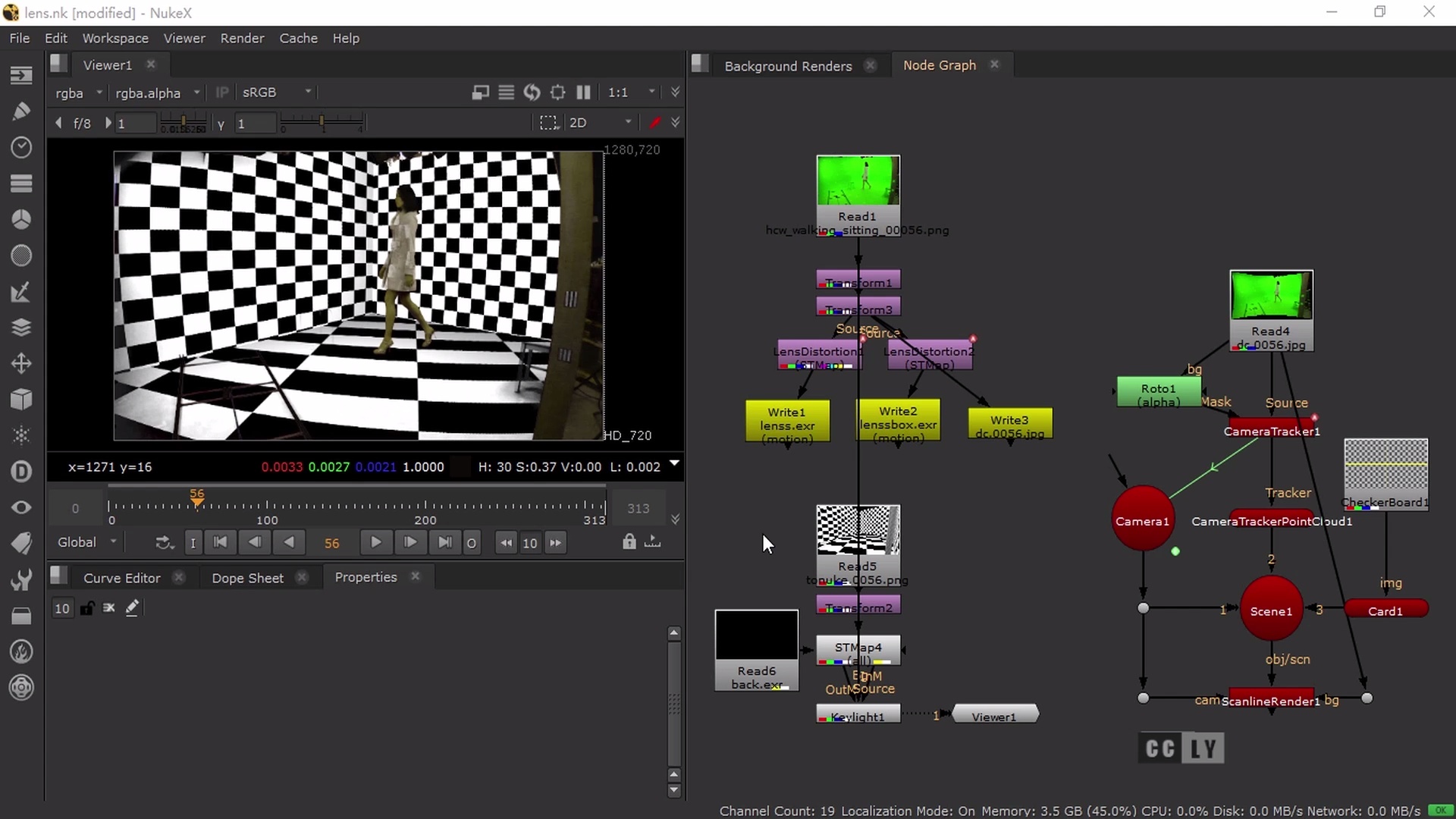Screen dimensions: 1456x819
Task: Open the sRGB colorspace dropdown
Action: (276, 93)
